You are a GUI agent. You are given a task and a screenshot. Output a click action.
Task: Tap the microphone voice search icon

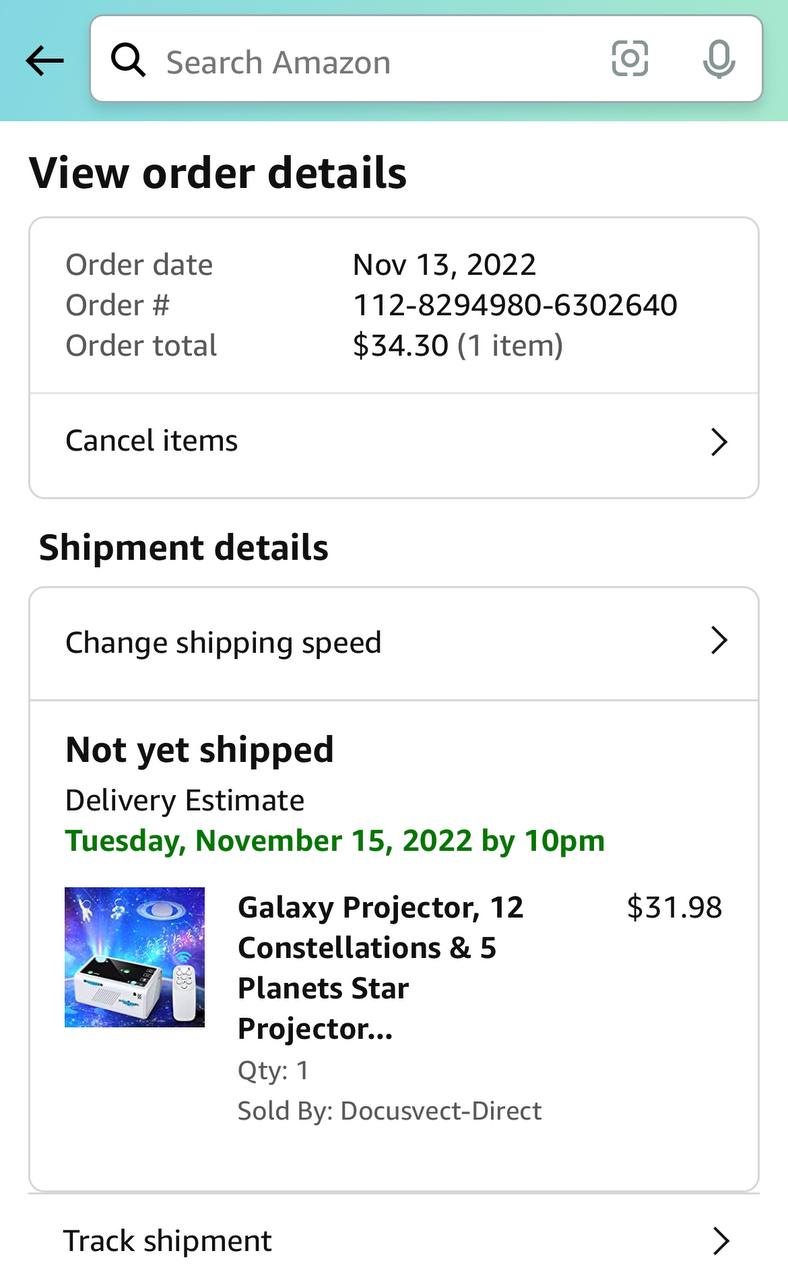pos(718,60)
